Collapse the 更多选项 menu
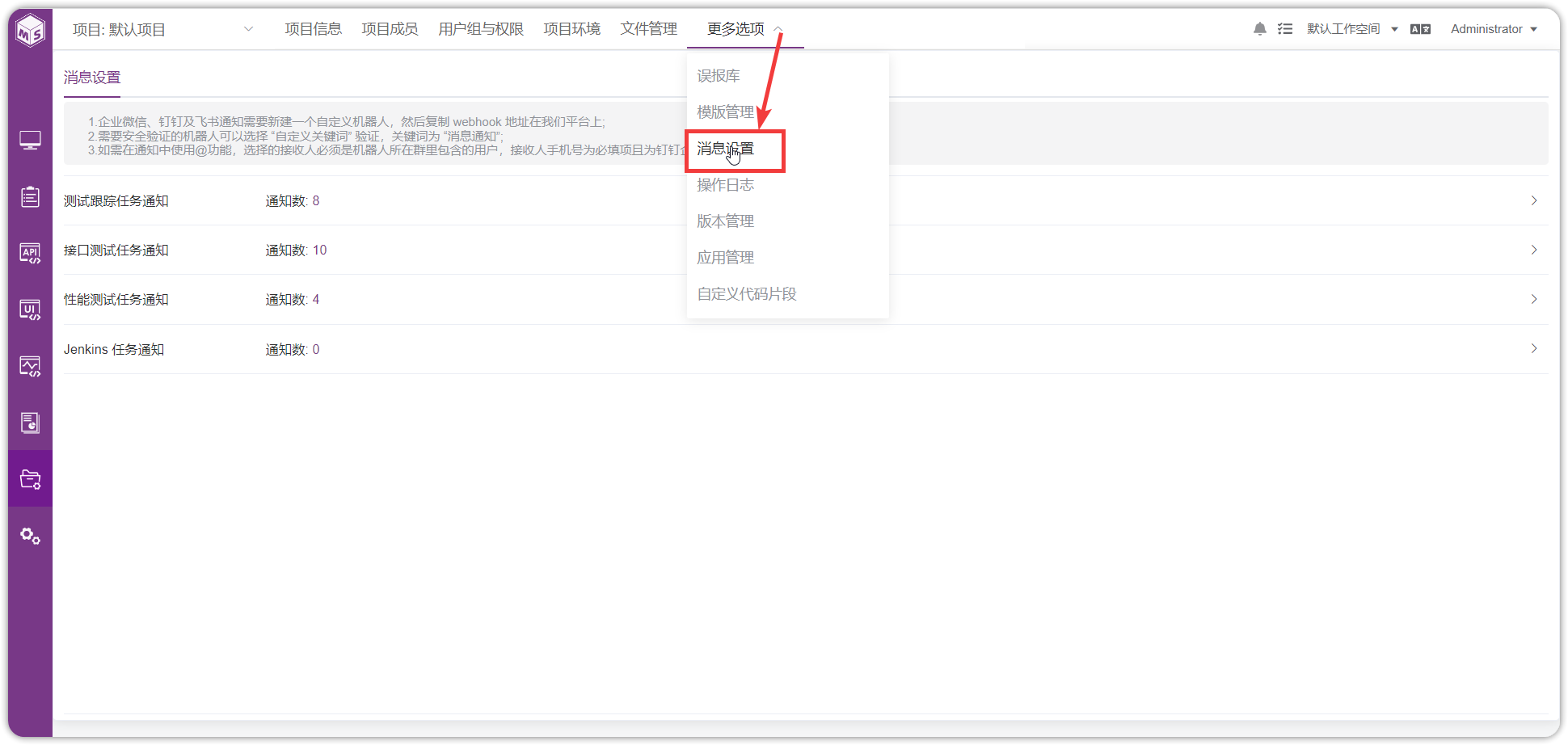1568x745 pixels. tap(744, 29)
